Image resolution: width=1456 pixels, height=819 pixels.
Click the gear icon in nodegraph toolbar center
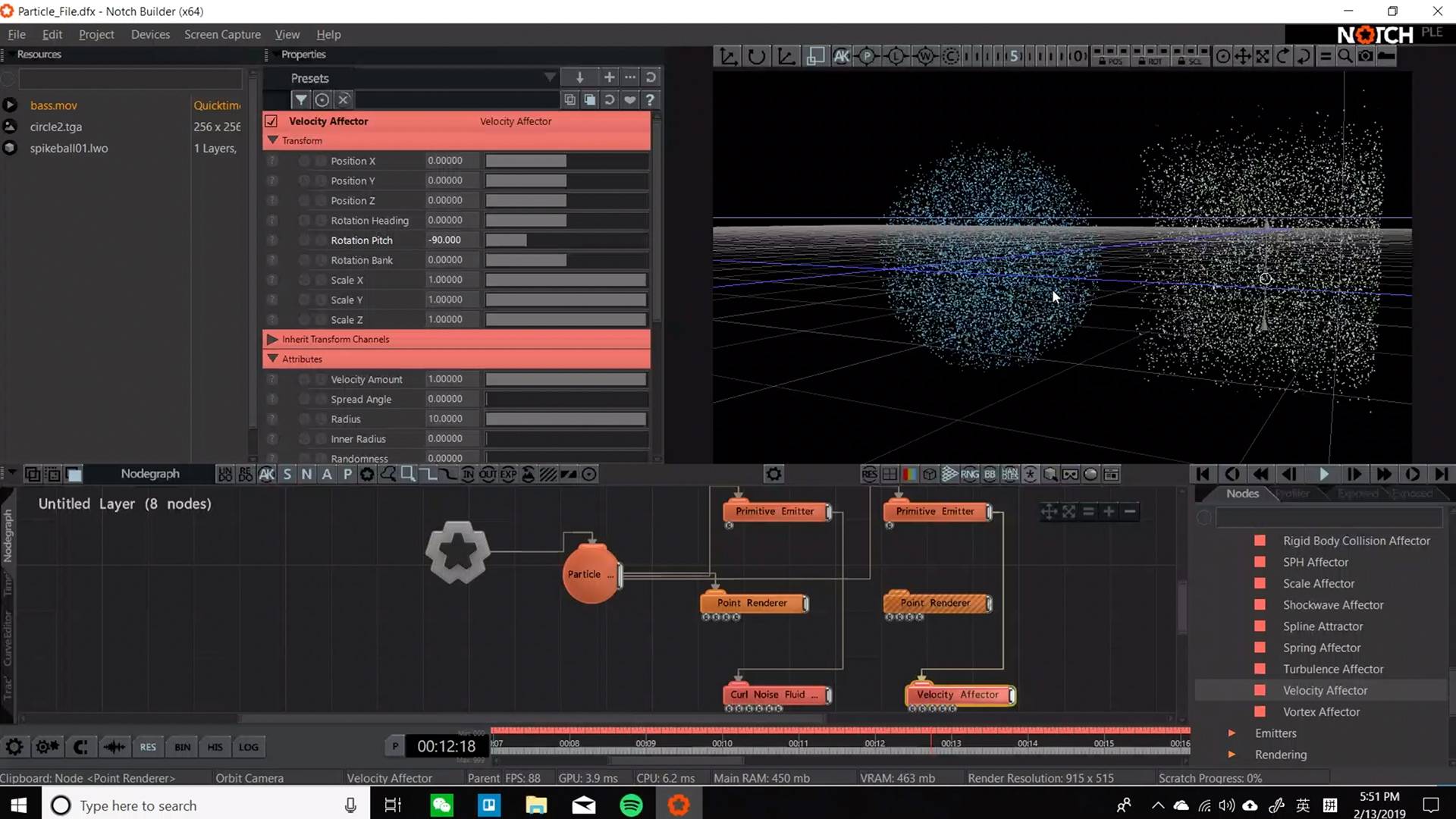(773, 474)
